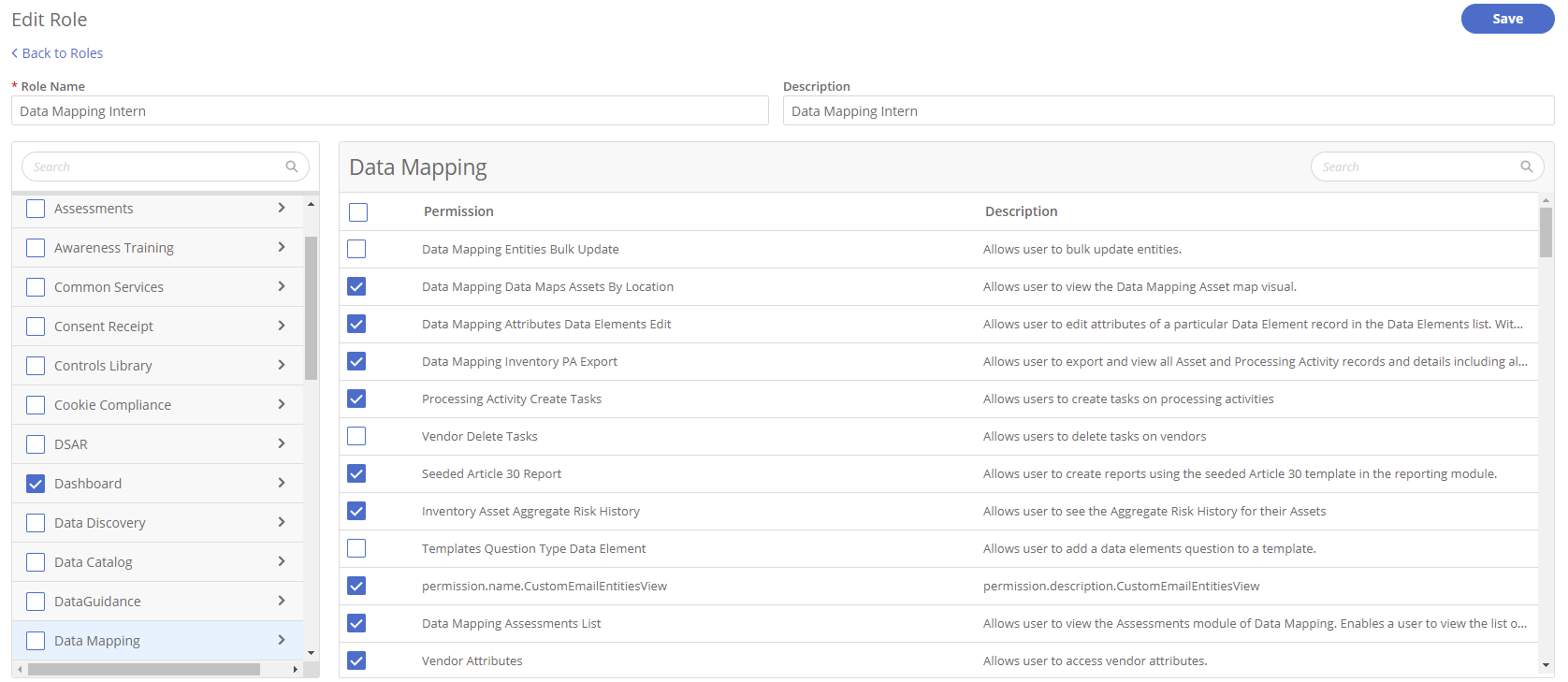The image size is (1568, 682).
Task: Click the permissions table scroll-down arrow
Action: click(x=1546, y=665)
